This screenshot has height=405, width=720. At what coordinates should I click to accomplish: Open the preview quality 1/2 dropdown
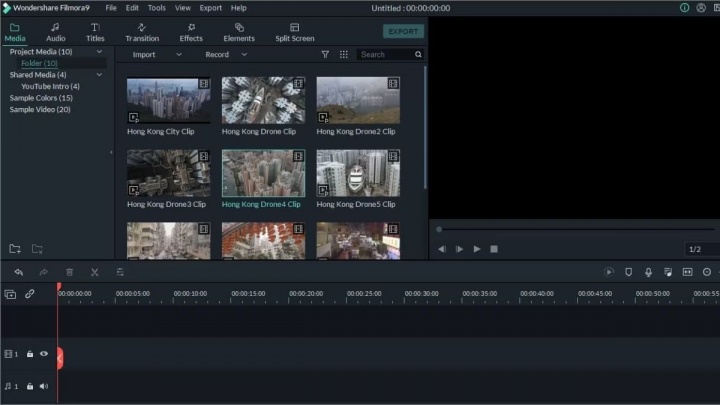(702, 249)
